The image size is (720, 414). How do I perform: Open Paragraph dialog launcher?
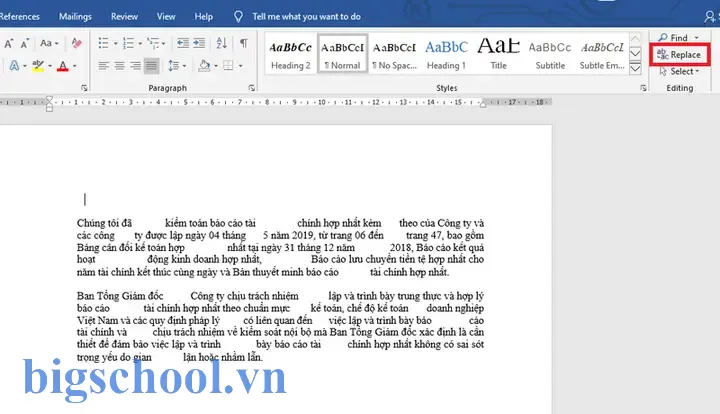click(252, 88)
